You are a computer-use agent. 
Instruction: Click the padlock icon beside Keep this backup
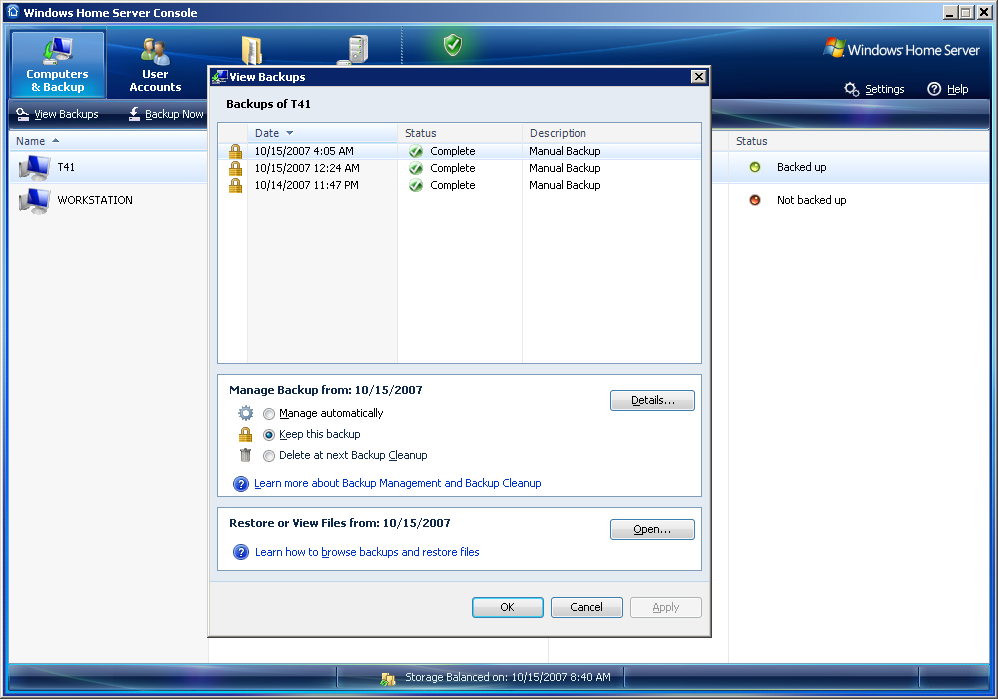[x=246, y=434]
